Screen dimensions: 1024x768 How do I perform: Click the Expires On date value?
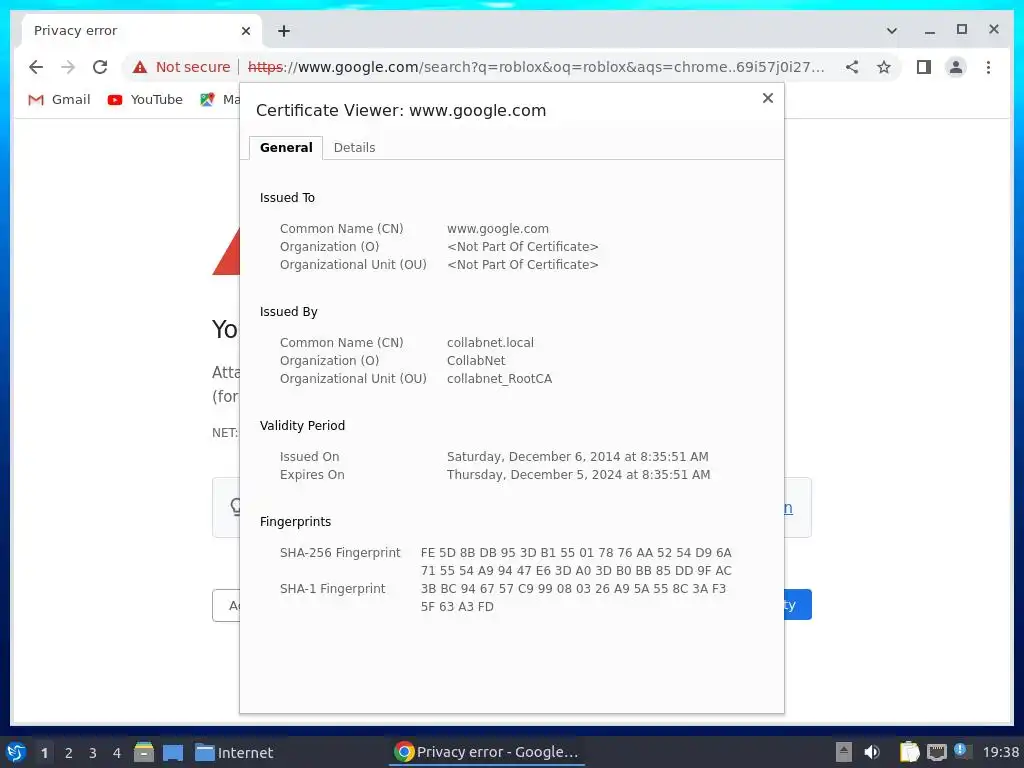tap(578, 475)
